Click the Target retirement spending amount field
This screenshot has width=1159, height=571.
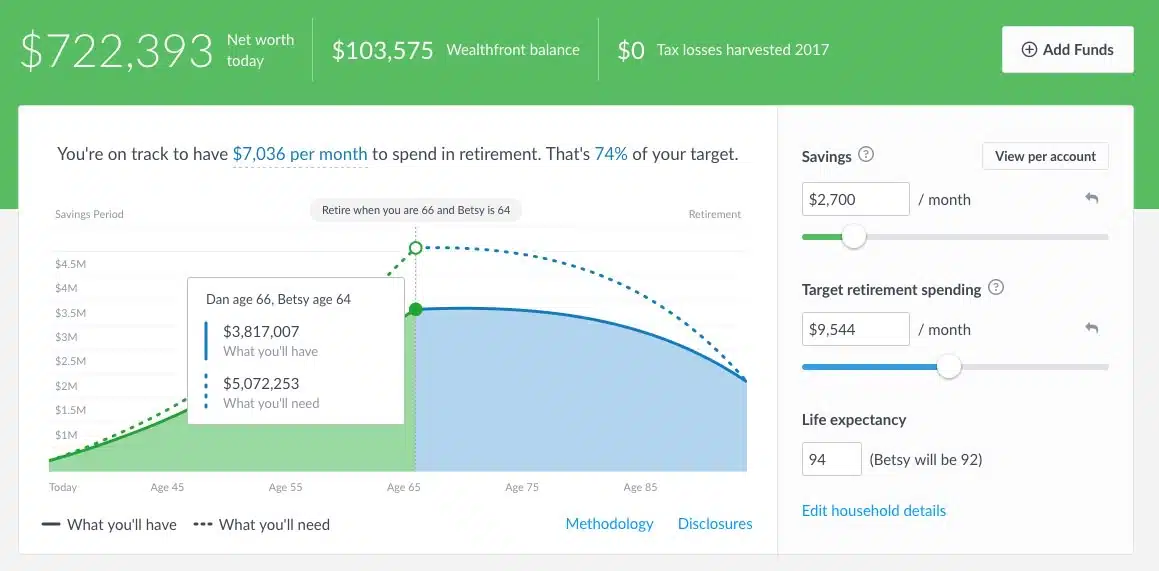(855, 329)
